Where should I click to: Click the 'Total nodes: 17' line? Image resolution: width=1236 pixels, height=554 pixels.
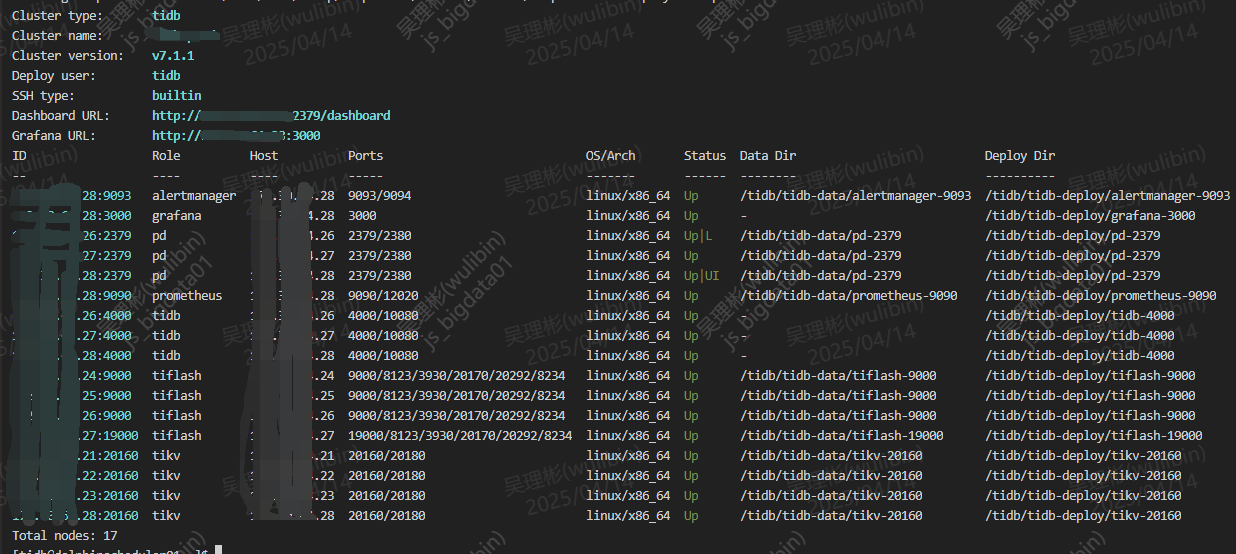65,536
